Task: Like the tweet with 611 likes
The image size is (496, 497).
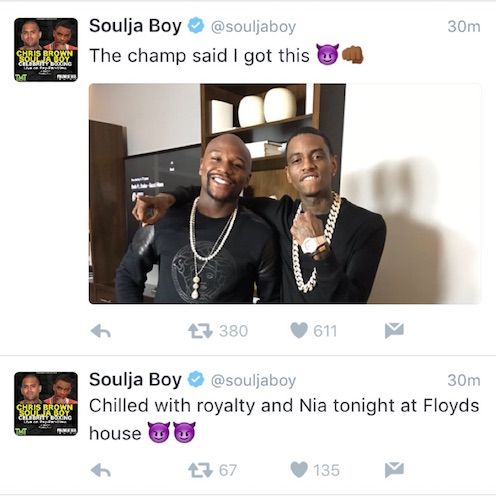Action: (299, 331)
